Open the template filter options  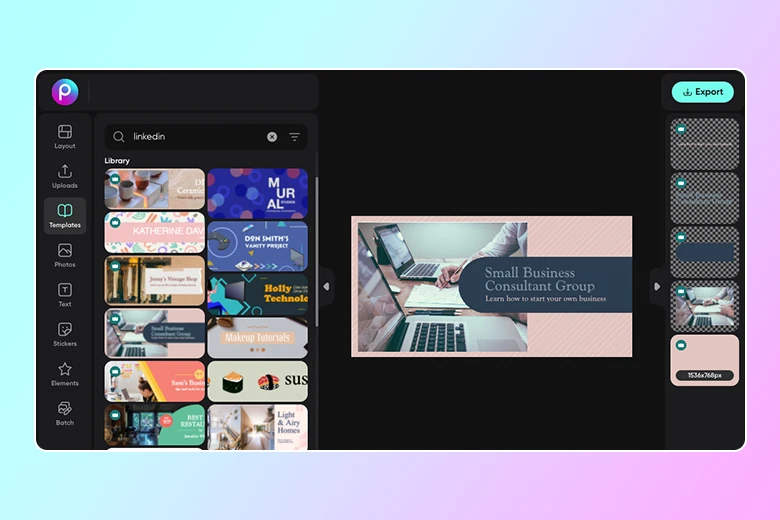click(295, 137)
